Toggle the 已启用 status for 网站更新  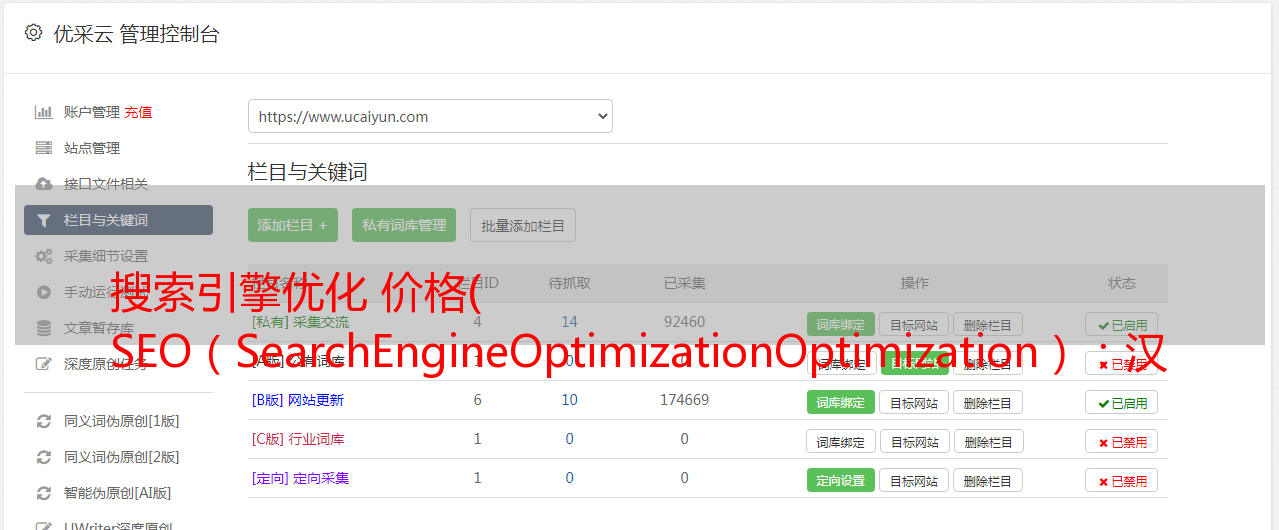1122,402
